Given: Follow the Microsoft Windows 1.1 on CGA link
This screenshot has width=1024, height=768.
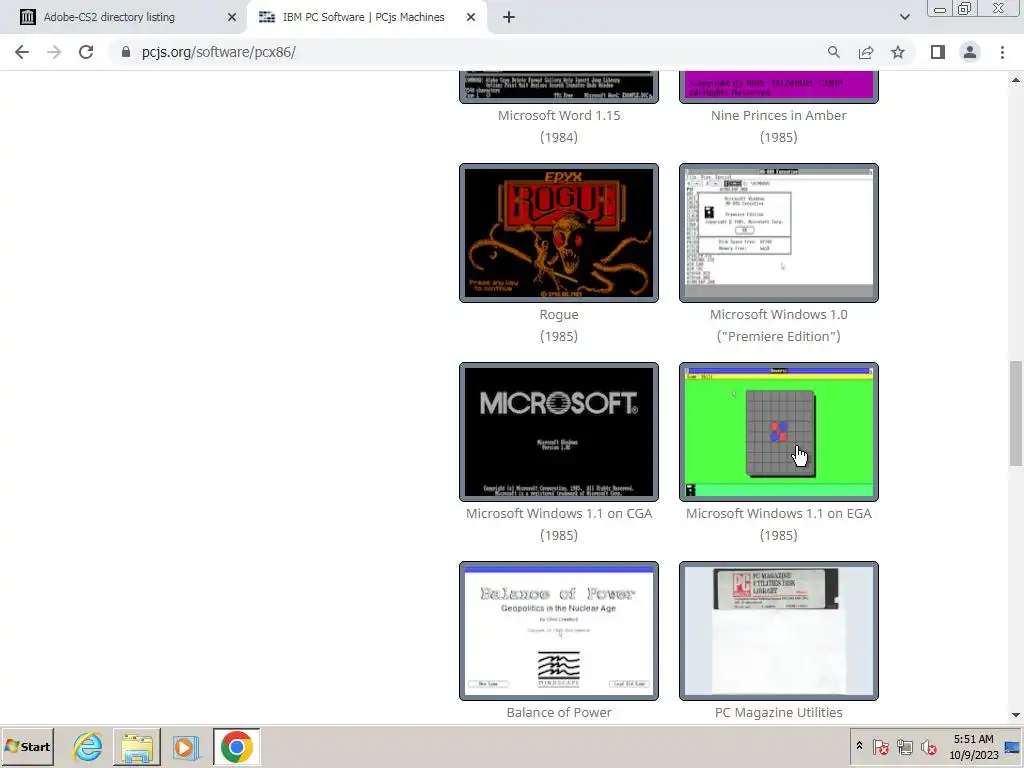Looking at the screenshot, I should pyautogui.click(x=559, y=514).
